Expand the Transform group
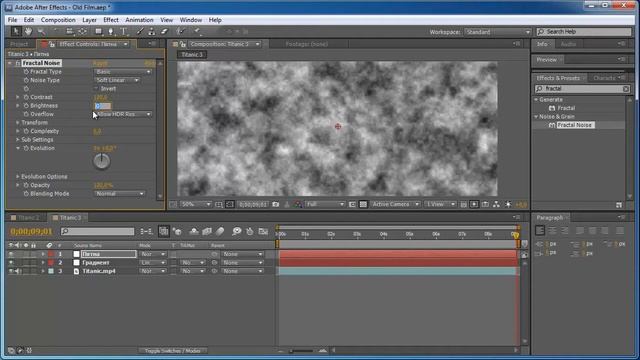Screen dimensions: 640x360 (x=18, y=122)
